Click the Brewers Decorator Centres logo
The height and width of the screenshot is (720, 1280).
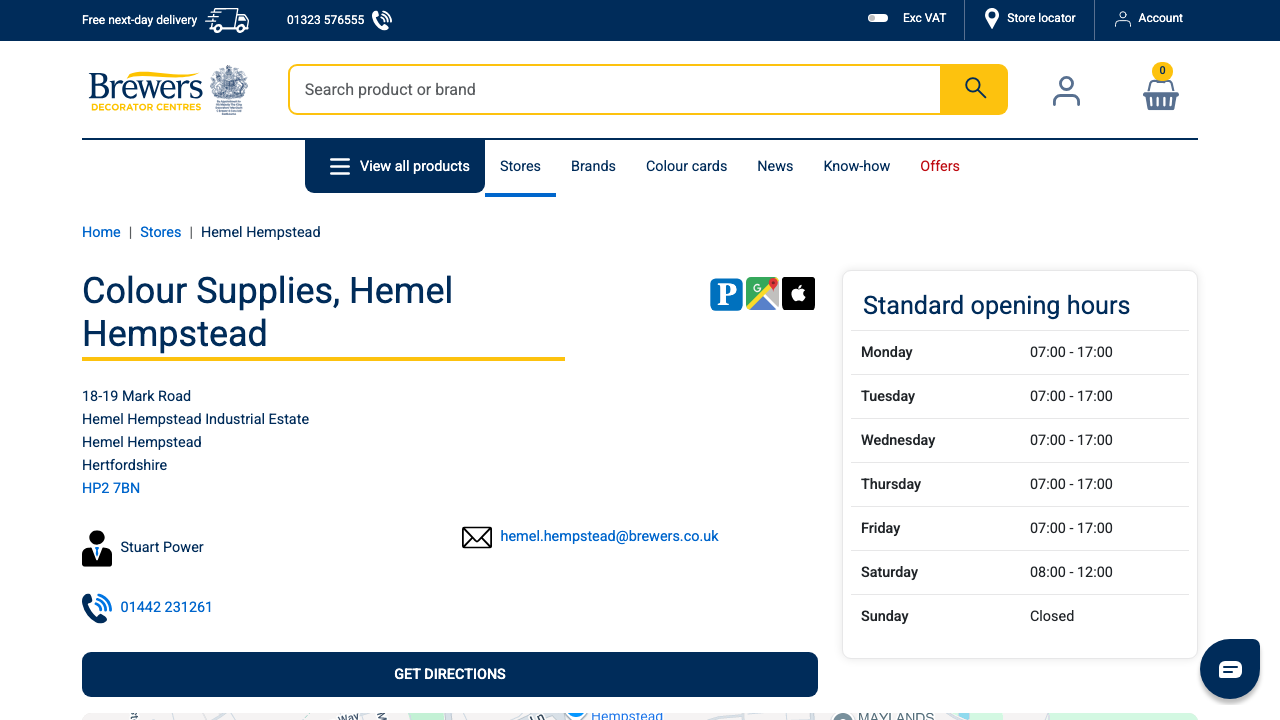146,91
